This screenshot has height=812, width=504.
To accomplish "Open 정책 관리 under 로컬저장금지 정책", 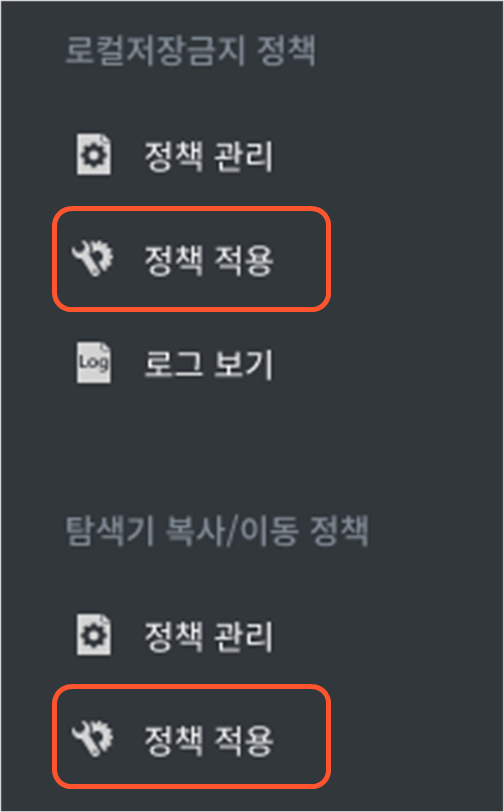I will [x=208, y=156].
